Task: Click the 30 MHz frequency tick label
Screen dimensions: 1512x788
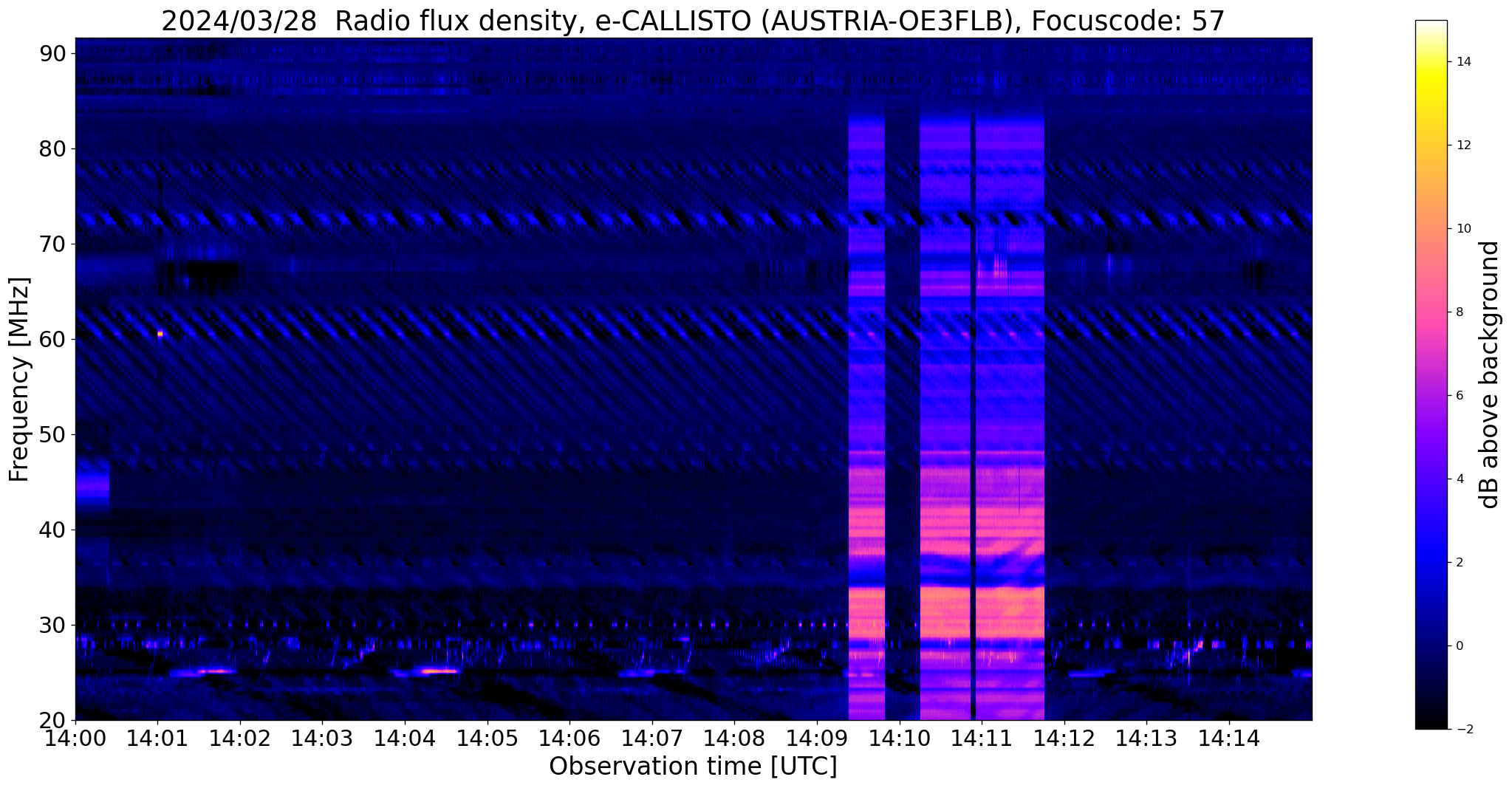Action: click(x=52, y=625)
